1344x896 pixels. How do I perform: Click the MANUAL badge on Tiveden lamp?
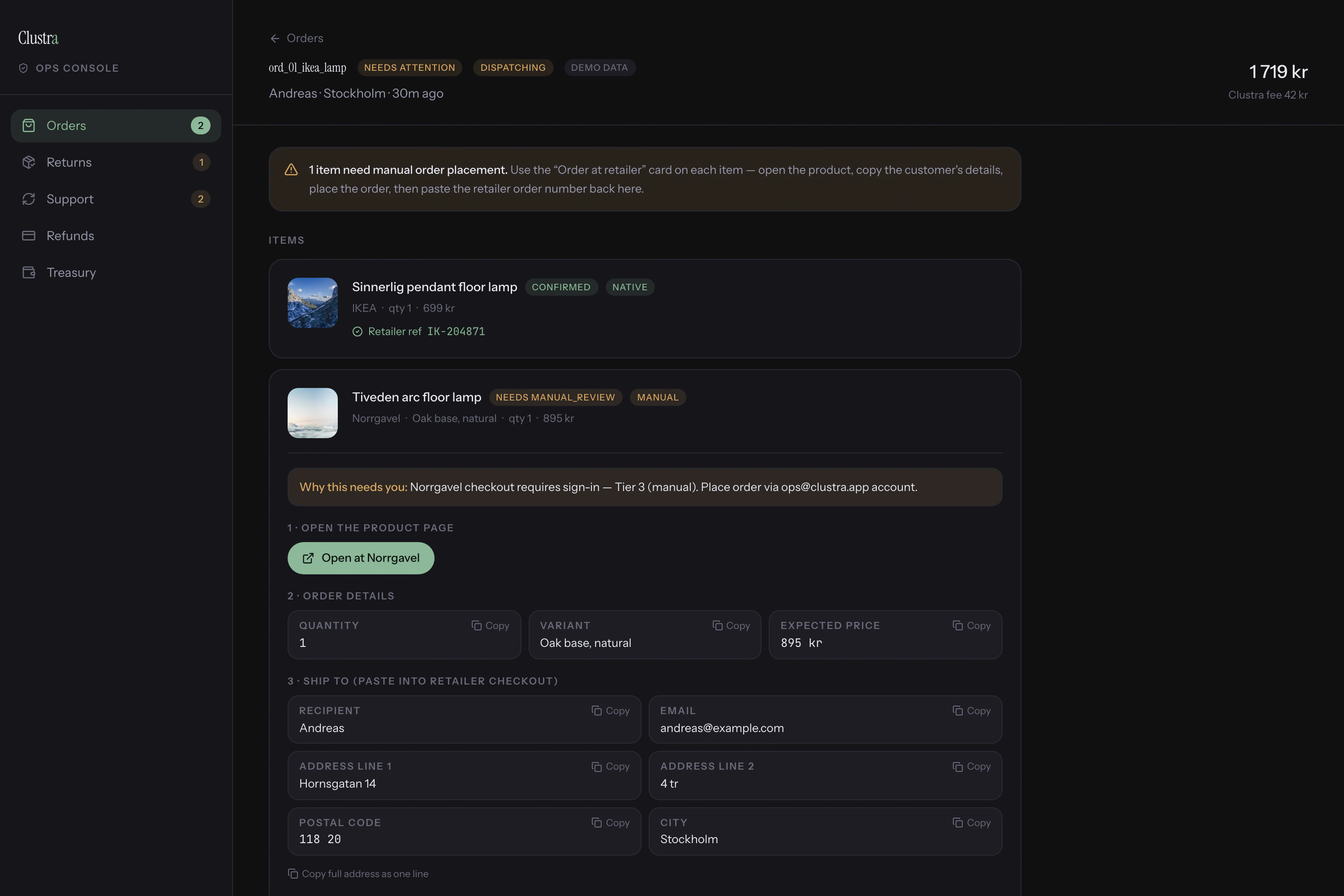(658, 397)
